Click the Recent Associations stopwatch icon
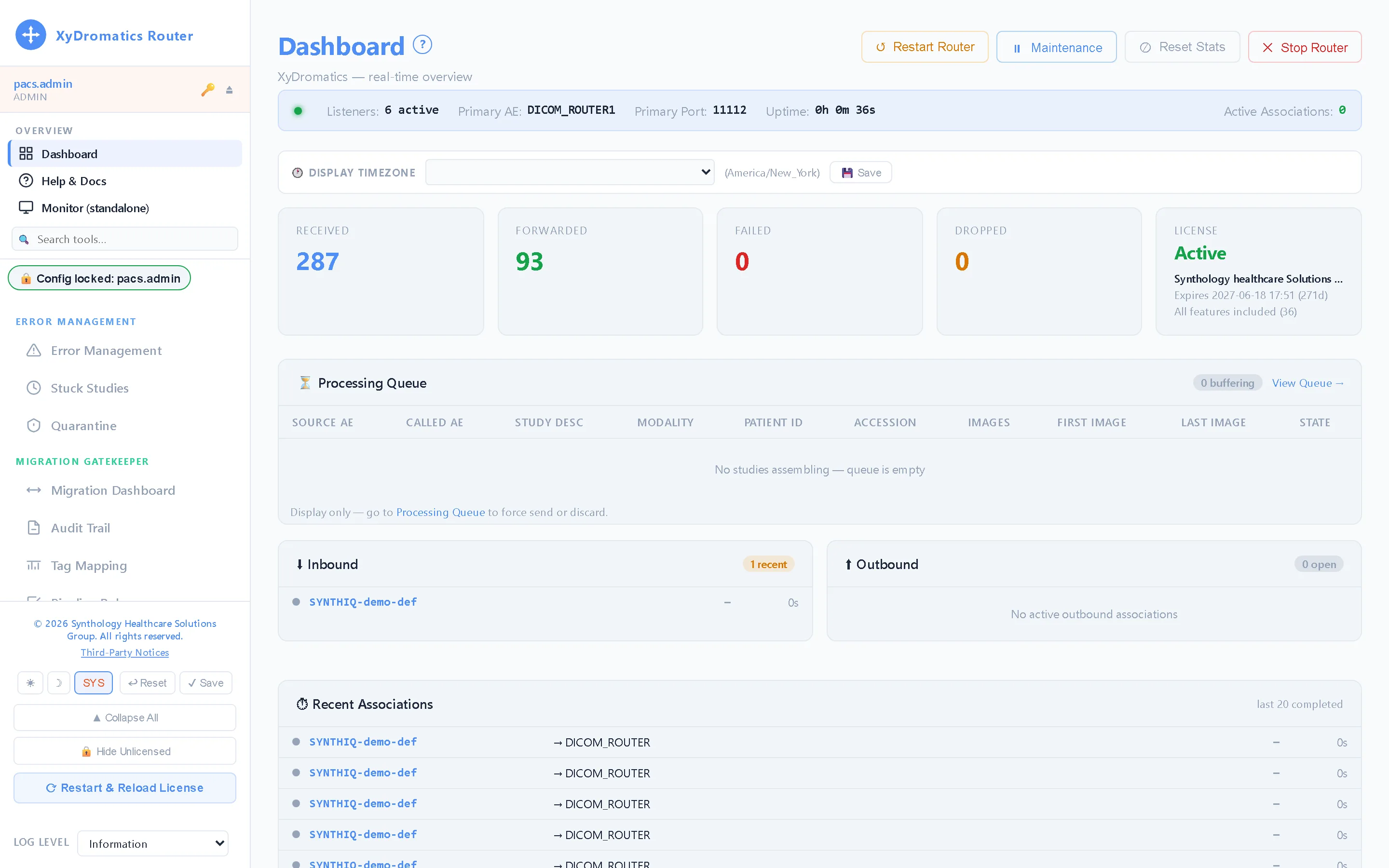 pyautogui.click(x=302, y=704)
